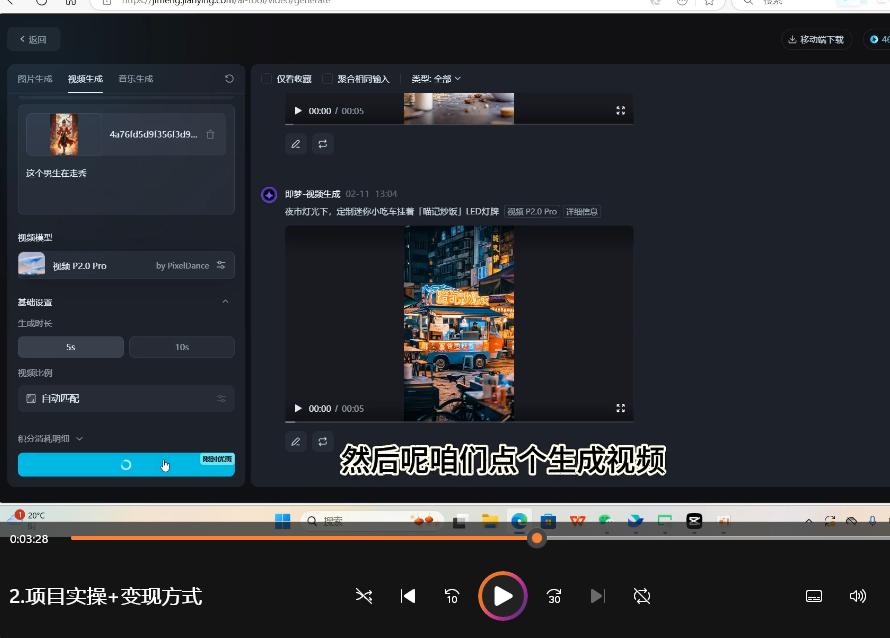Click the weather widget 20°C

click(x=27, y=518)
